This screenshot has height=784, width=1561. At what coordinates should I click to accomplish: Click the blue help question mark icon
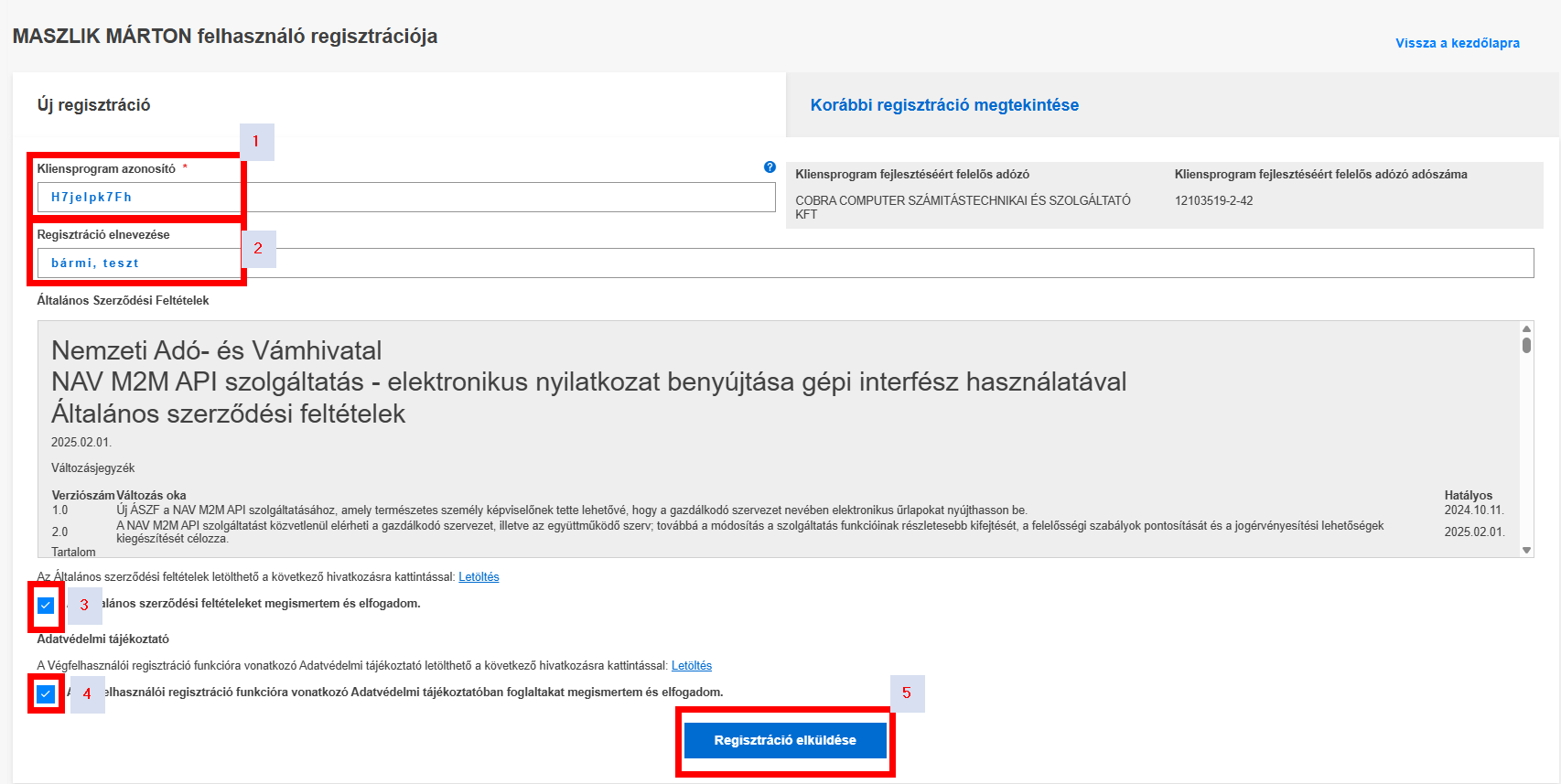[x=770, y=167]
